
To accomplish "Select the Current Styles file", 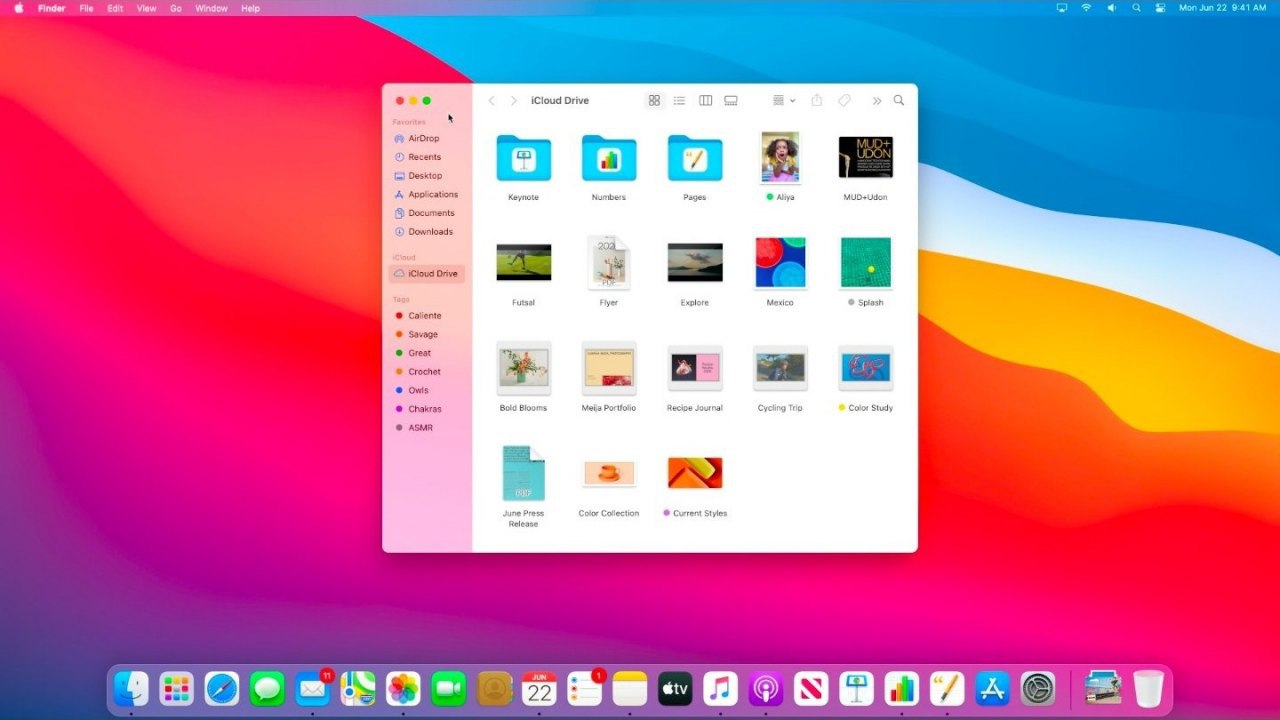I will pos(695,473).
